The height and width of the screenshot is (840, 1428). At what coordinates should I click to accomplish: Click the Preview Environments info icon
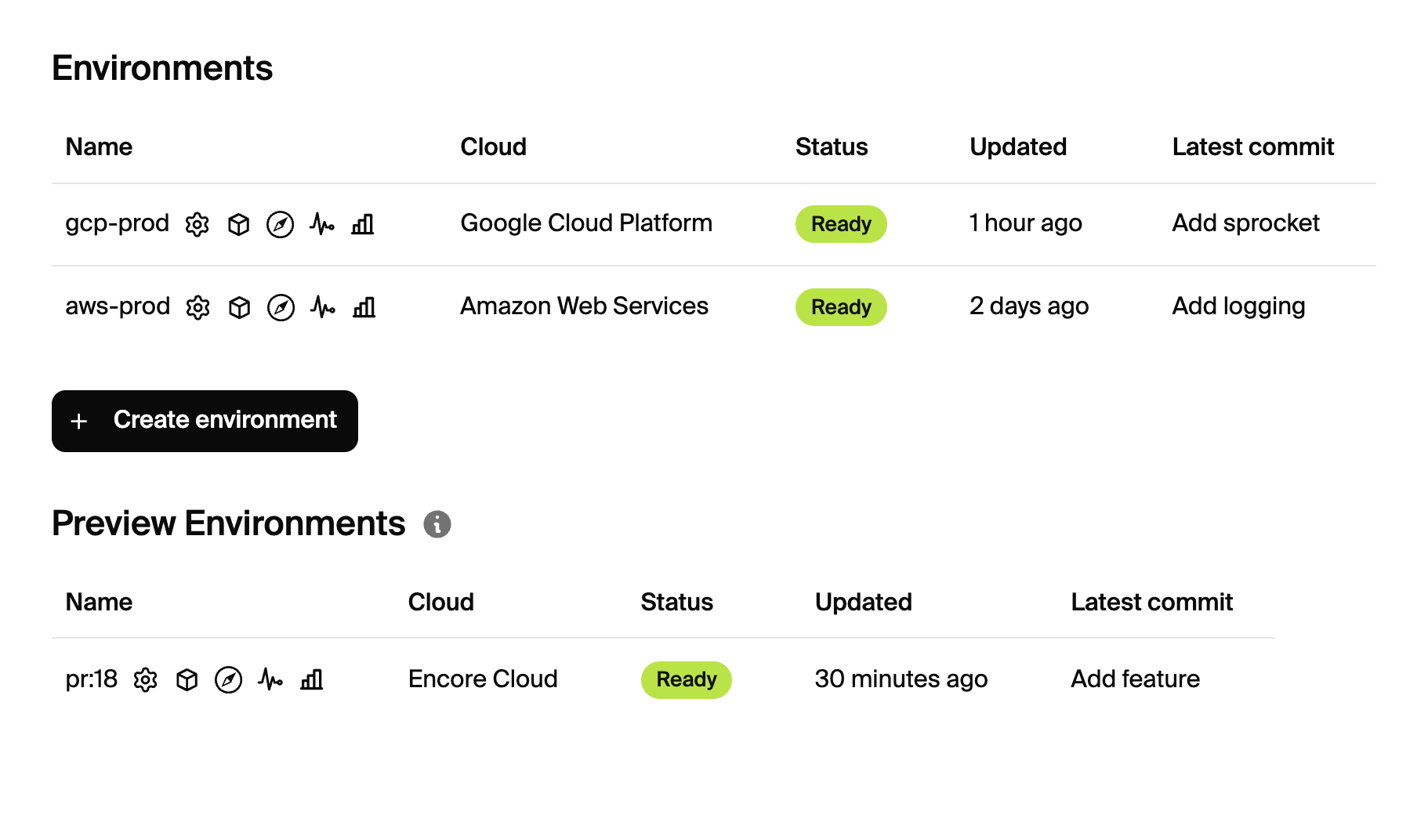(437, 524)
